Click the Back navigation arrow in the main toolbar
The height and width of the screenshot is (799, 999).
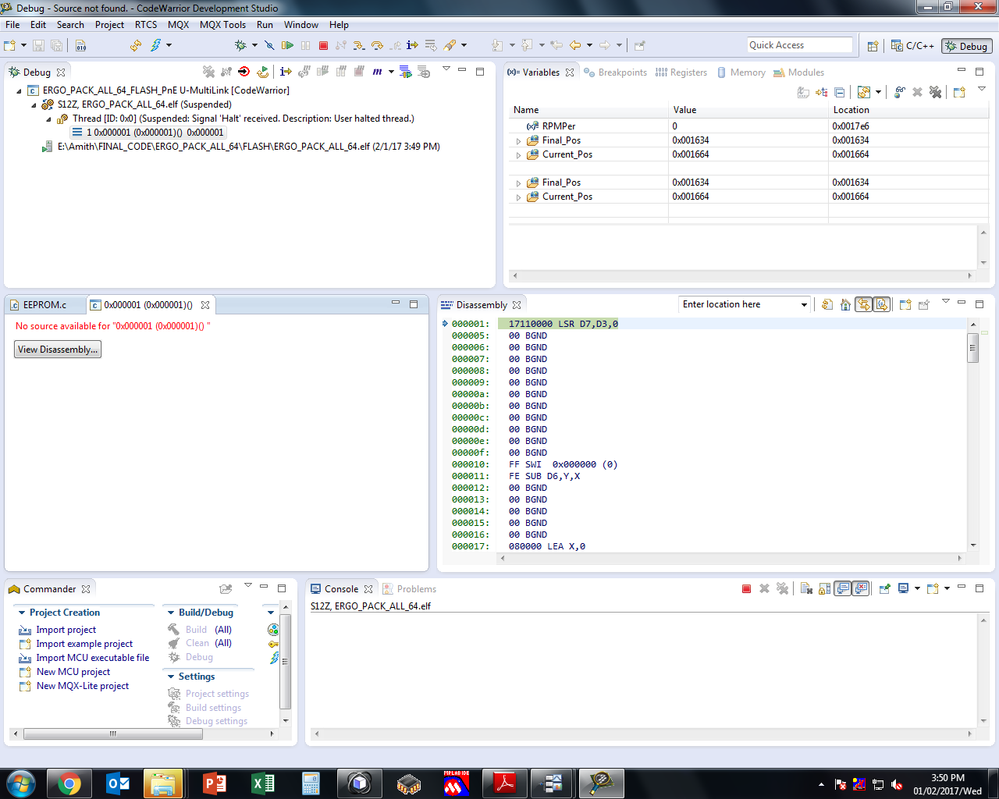point(575,45)
